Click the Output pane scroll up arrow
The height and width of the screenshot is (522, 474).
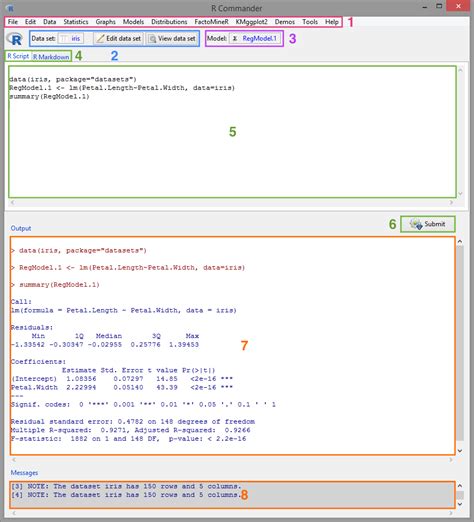pos(460,241)
